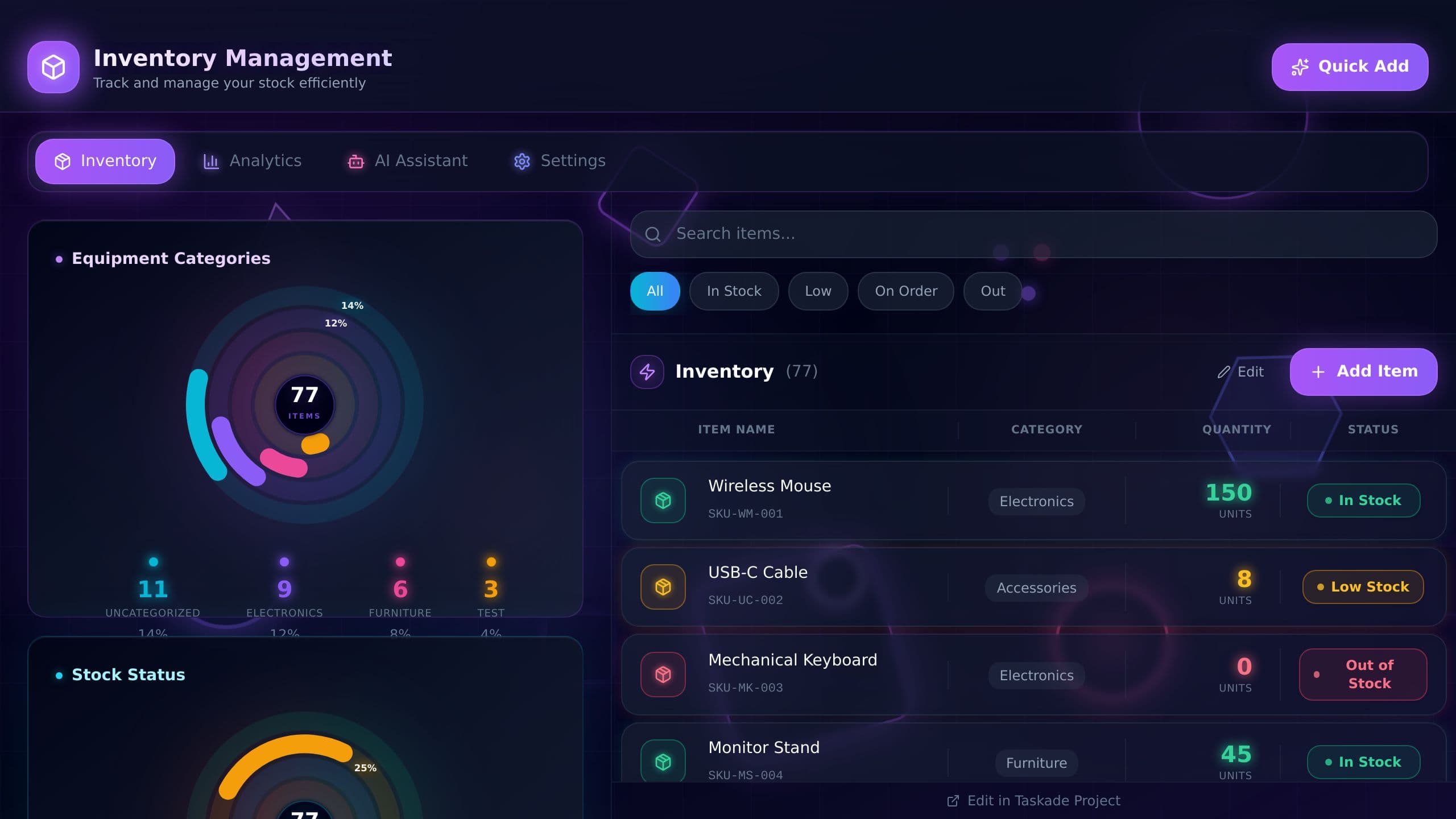Click the 9 Electronics legend count
The width and height of the screenshot is (1456, 819).
(284, 589)
